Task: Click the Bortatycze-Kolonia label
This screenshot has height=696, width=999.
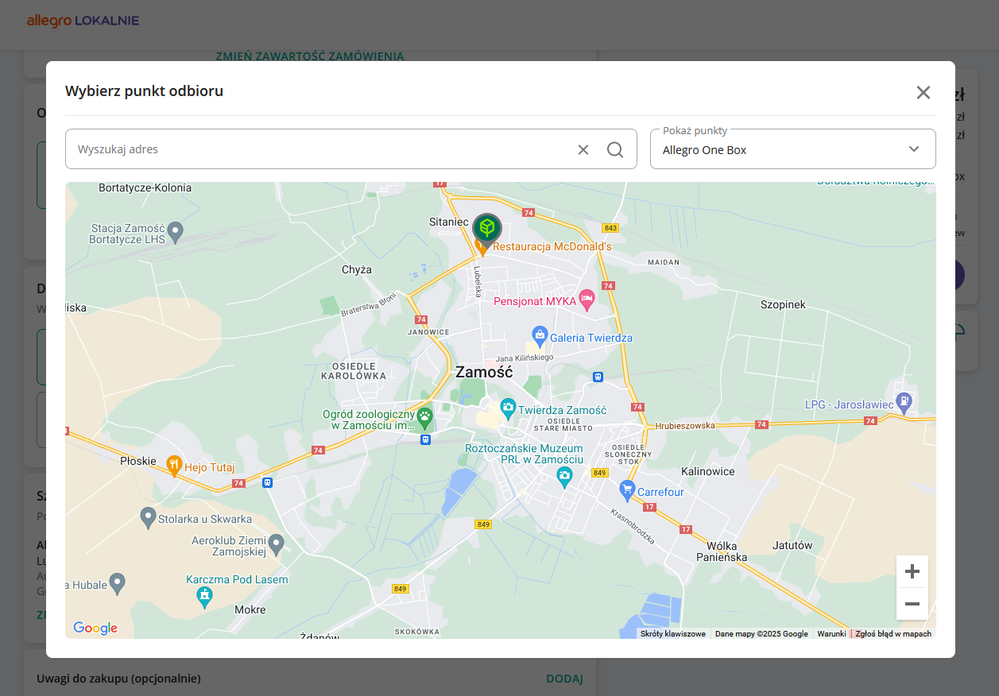Action: tap(145, 188)
